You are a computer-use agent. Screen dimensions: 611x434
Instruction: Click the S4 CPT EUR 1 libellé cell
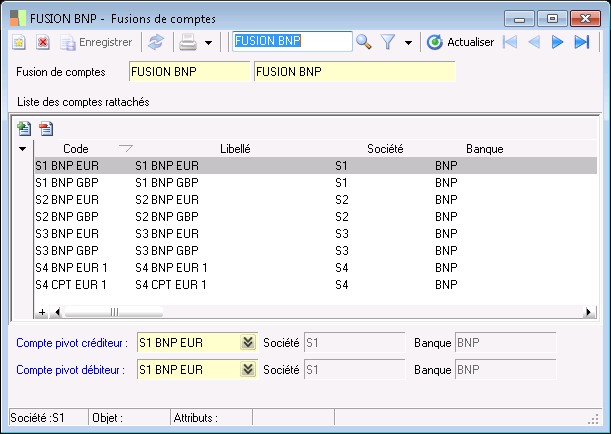(171, 285)
